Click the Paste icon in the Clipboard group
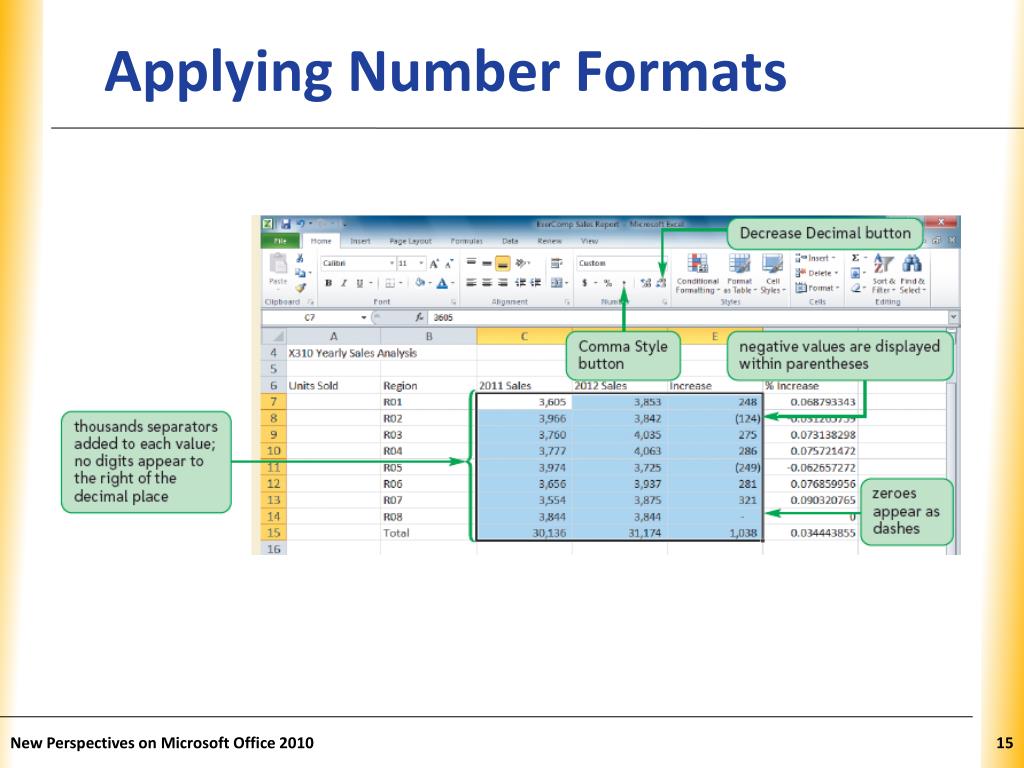Viewport: 1024px width, 768px height. click(x=278, y=264)
